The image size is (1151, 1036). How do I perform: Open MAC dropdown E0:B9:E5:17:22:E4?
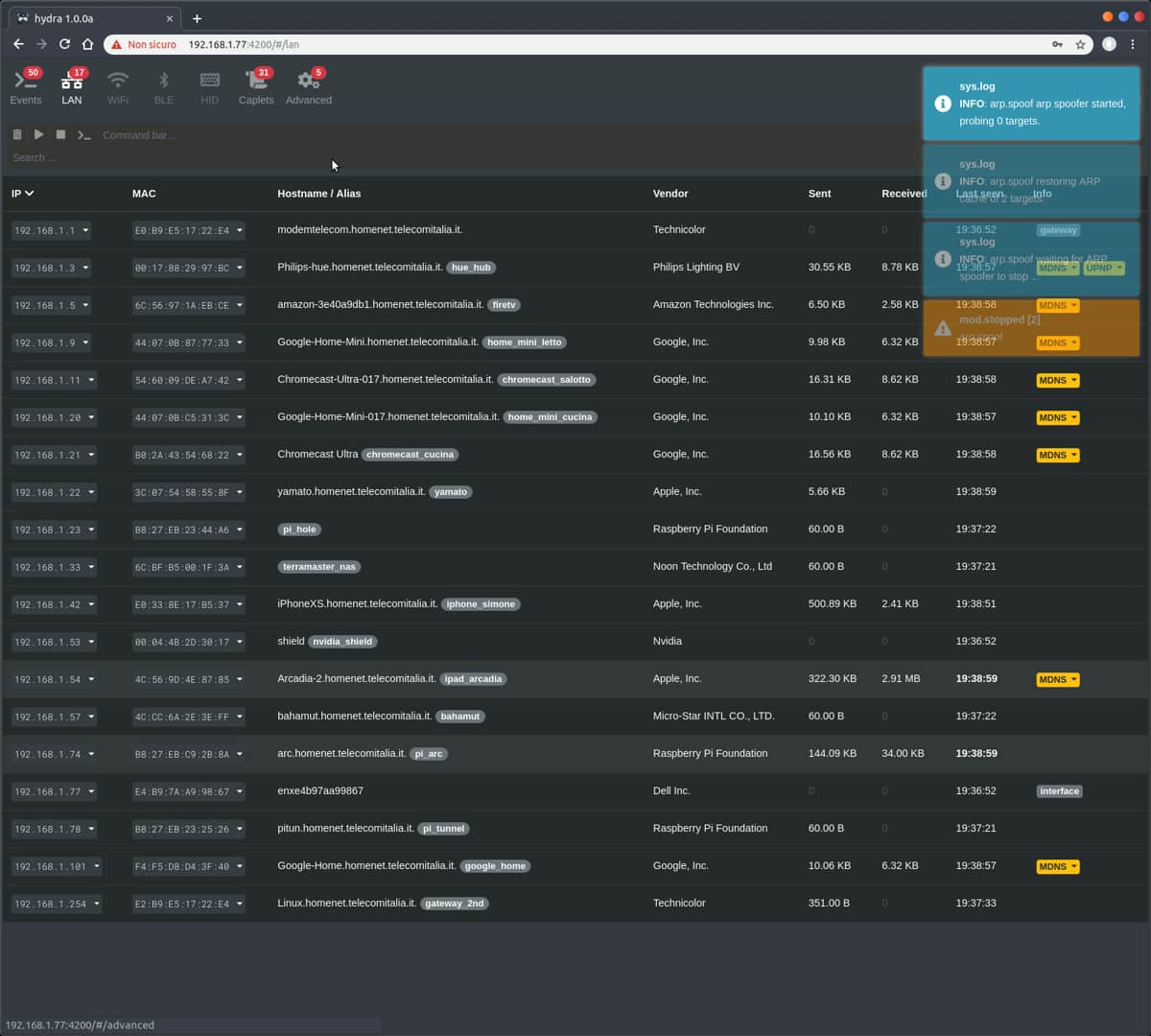189,230
